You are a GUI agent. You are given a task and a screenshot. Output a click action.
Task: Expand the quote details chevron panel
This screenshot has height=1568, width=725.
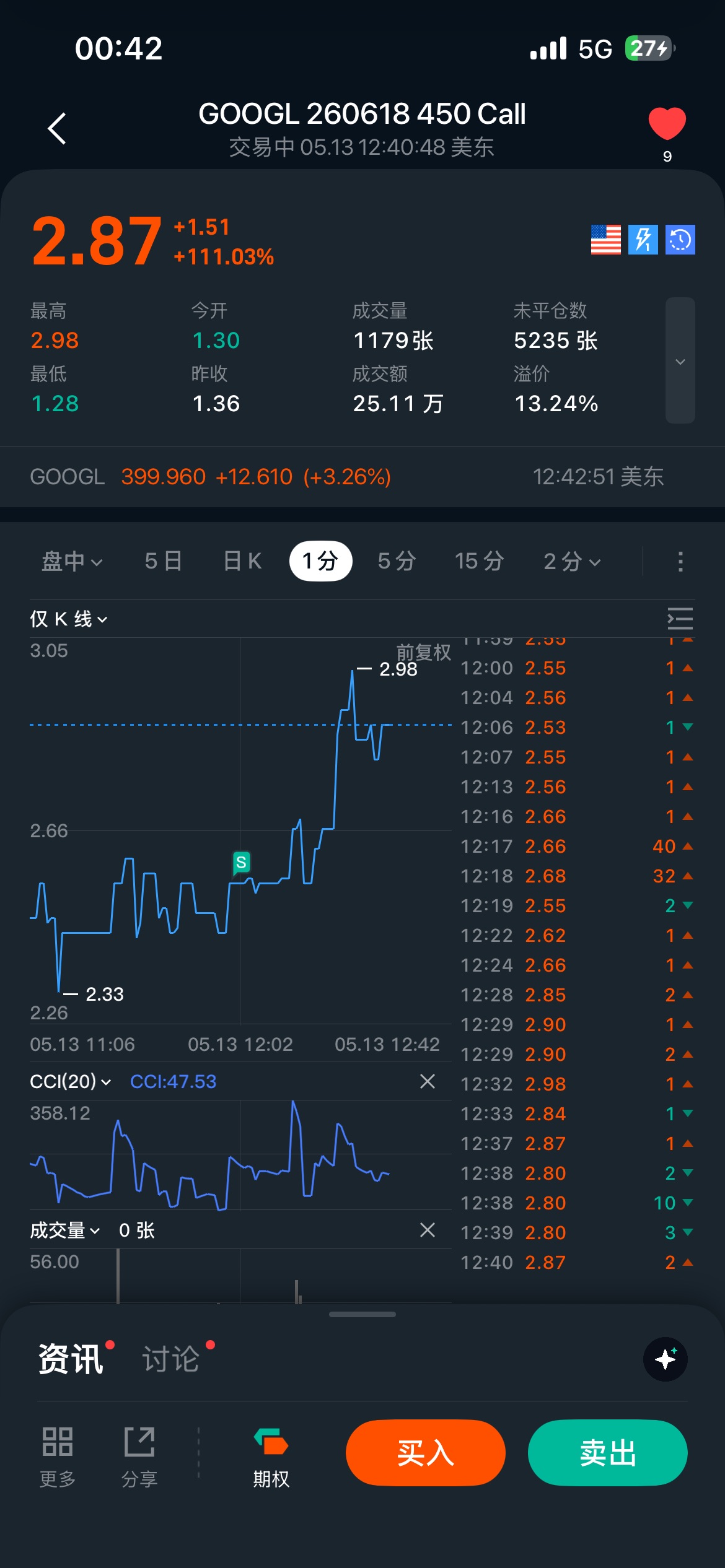coord(680,360)
